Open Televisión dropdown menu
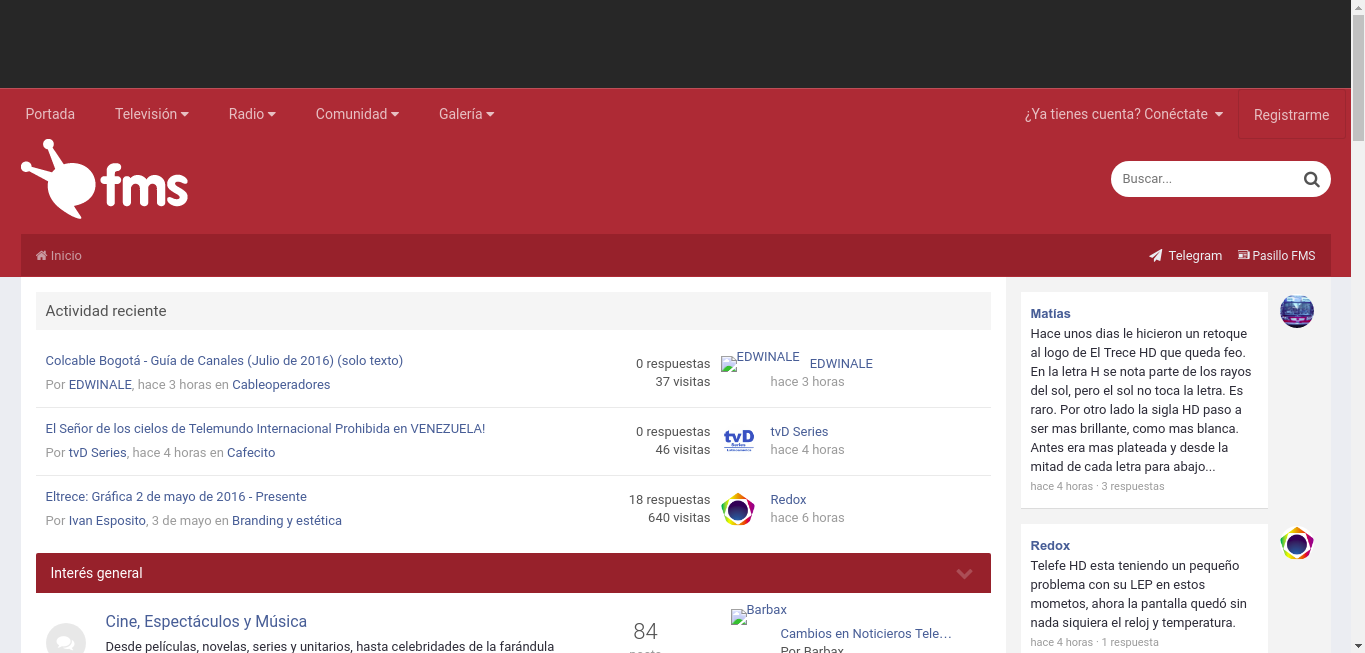The height and width of the screenshot is (653, 1365). [152, 114]
